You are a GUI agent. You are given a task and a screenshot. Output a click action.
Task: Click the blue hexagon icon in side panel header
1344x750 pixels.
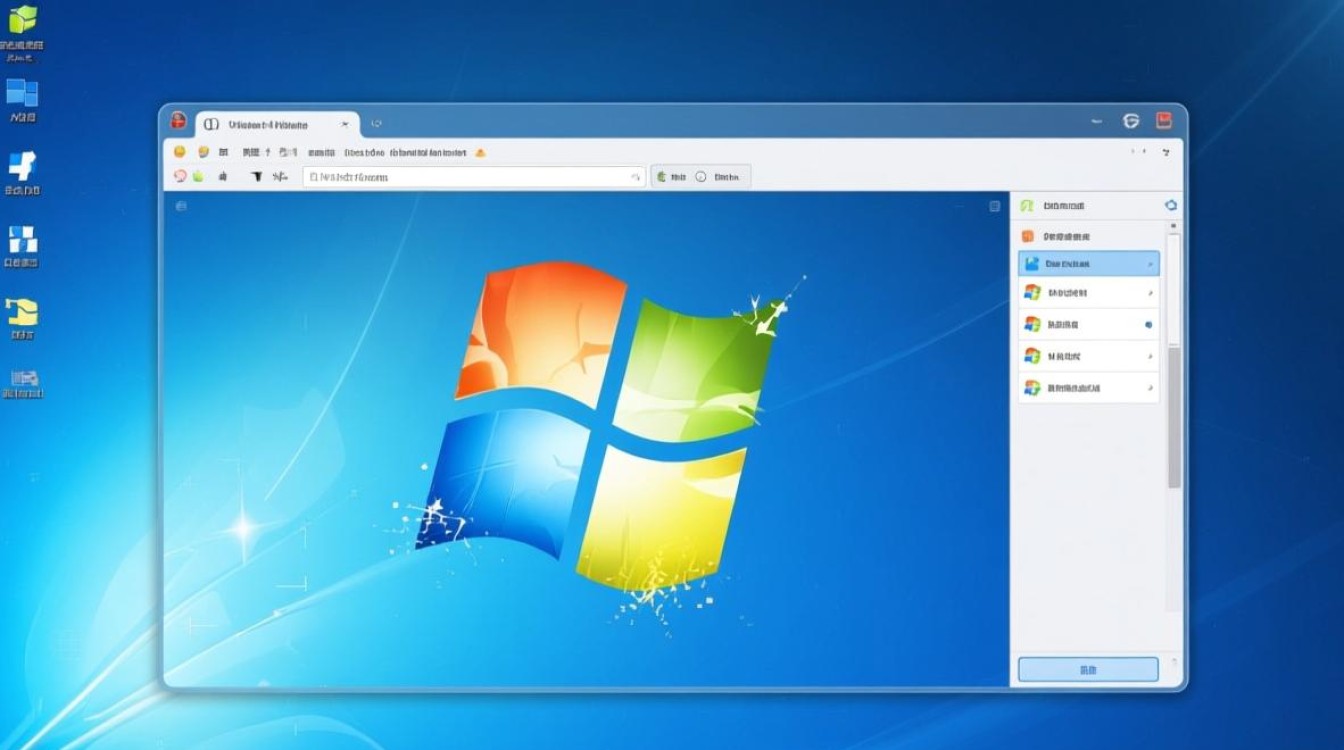1171,206
